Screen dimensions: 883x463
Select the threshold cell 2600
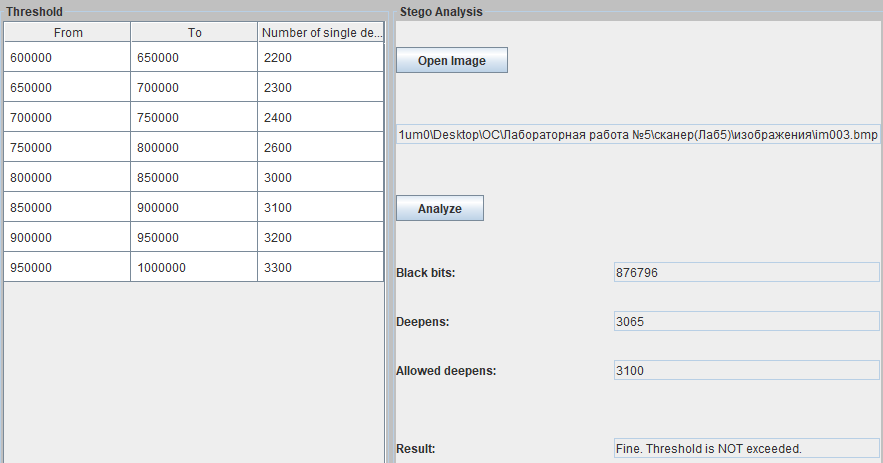pyautogui.click(x=320, y=147)
